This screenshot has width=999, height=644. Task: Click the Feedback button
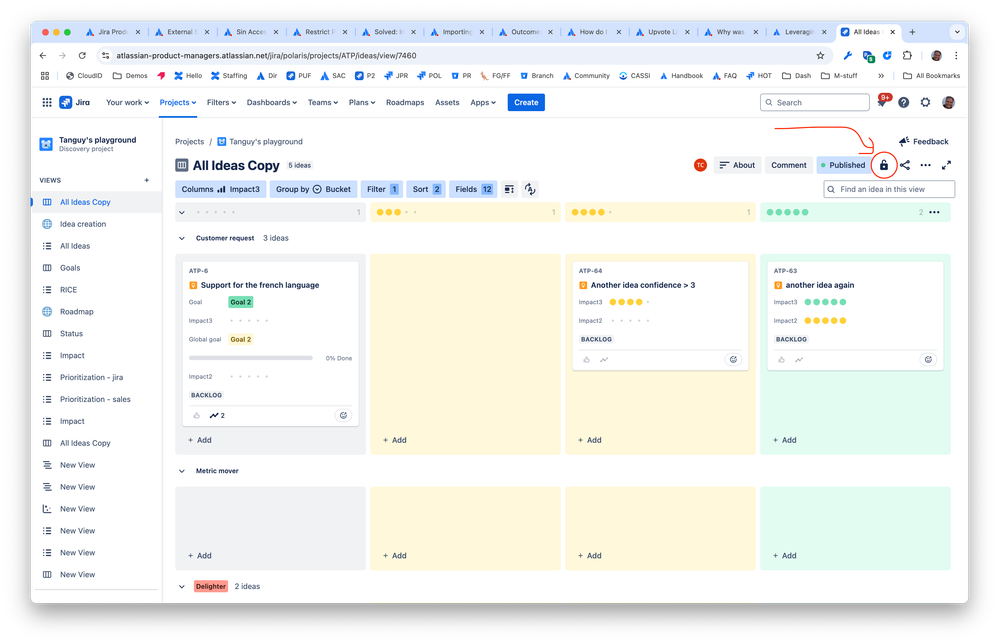(924, 141)
